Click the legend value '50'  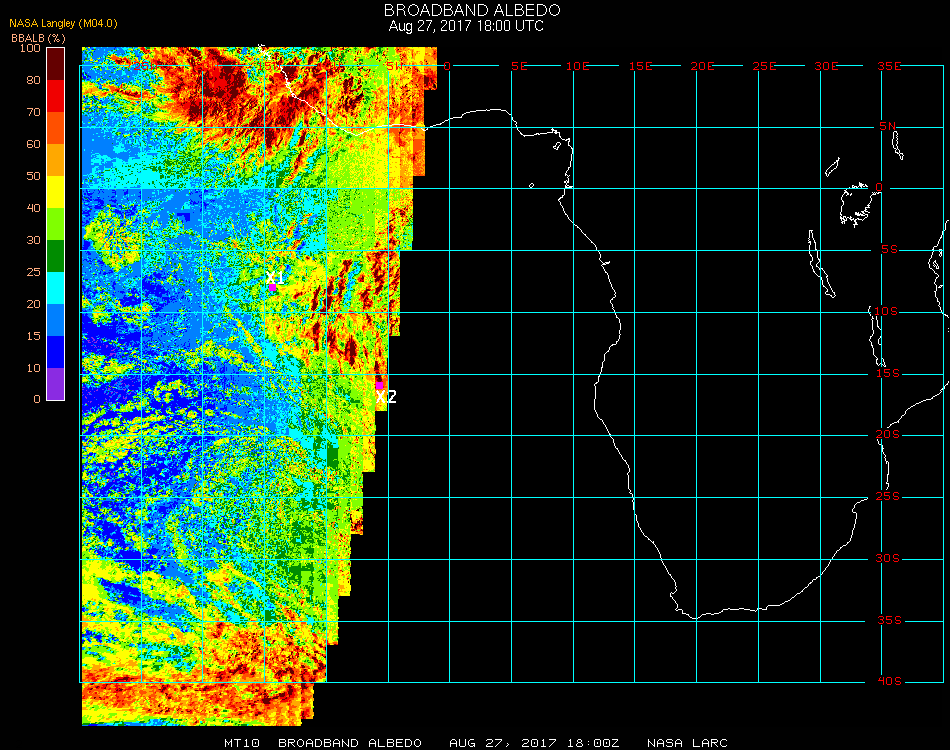tap(33, 176)
